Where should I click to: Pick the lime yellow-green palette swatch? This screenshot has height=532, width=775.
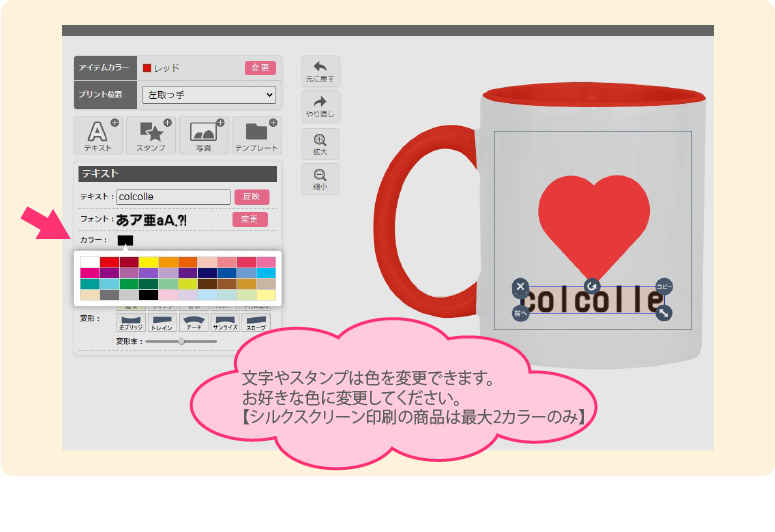[x=187, y=284]
